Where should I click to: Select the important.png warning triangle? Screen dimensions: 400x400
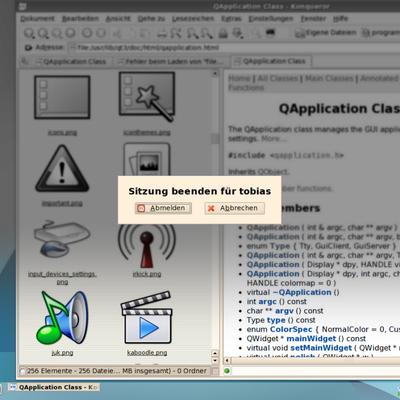[62, 168]
